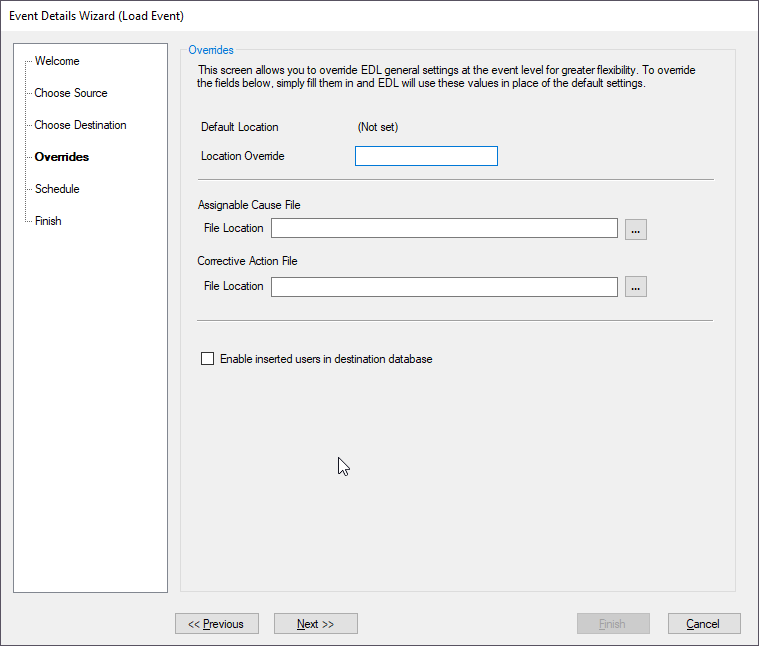Image resolution: width=759 pixels, height=646 pixels.
Task: Browse for Corrective Action file location
Action: click(636, 286)
